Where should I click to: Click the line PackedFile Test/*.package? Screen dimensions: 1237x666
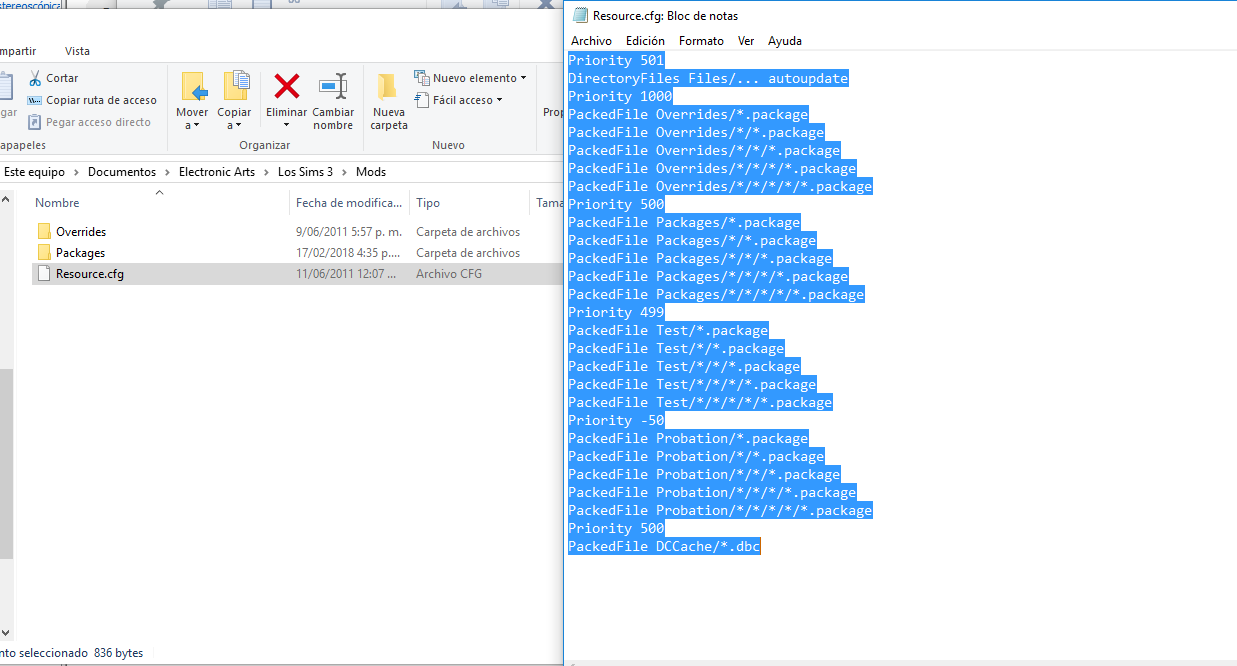tap(668, 331)
